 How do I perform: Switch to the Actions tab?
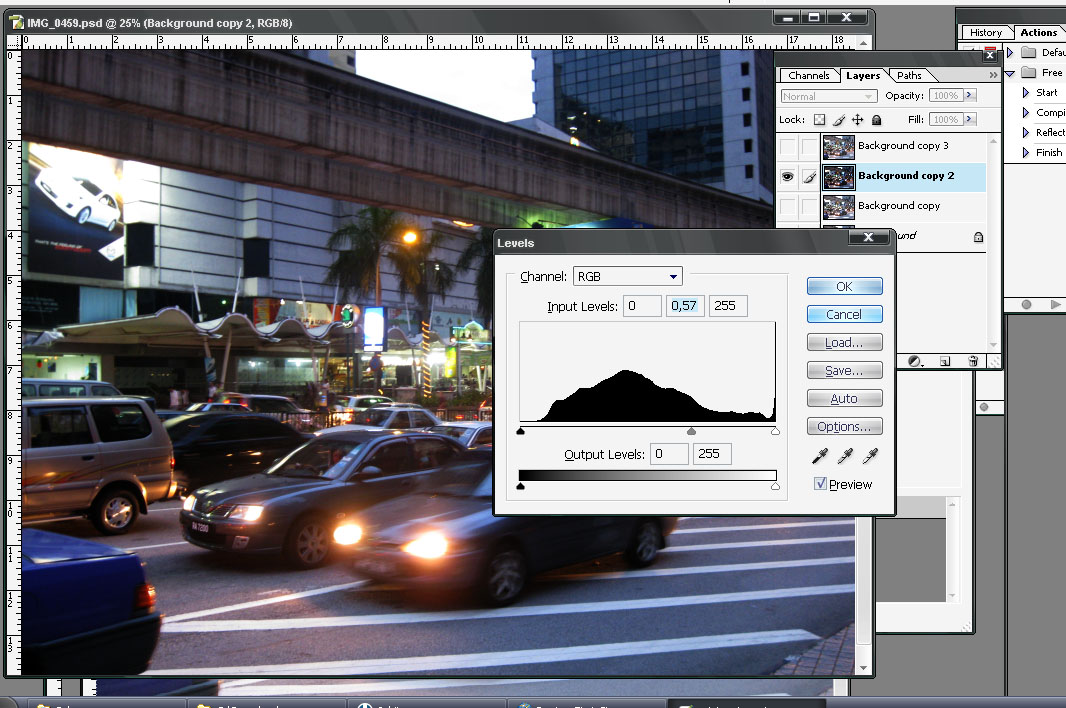1038,33
